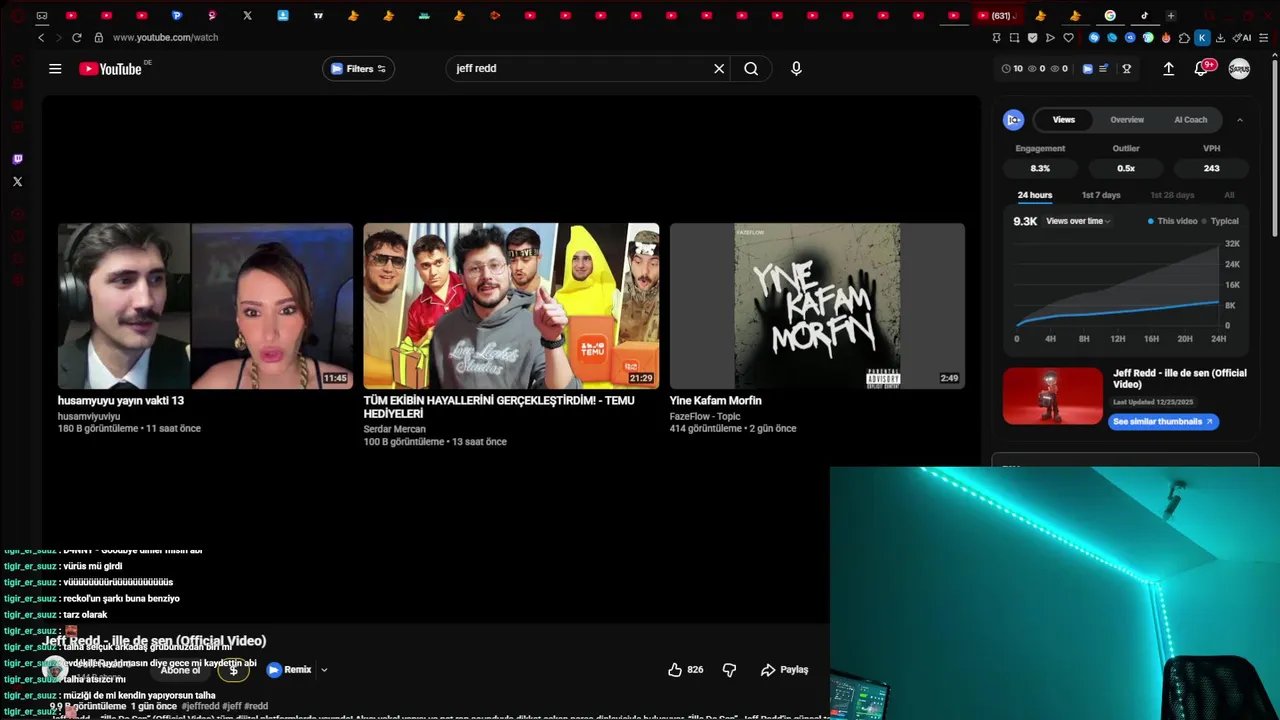Viewport: 1280px width, 720px height.
Task: Like the video (826 likes)
Action: 686,670
